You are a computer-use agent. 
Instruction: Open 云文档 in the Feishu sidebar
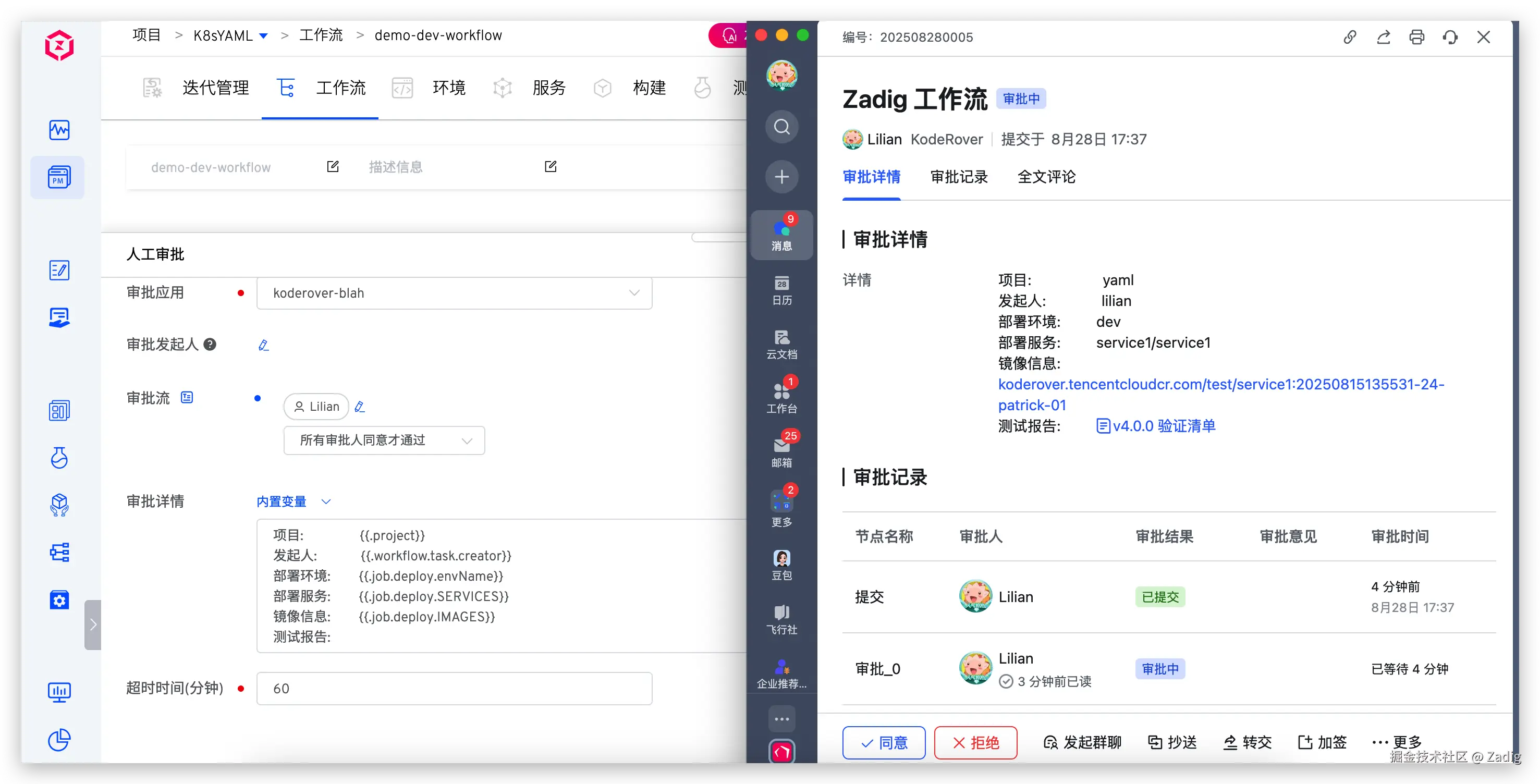click(x=781, y=344)
